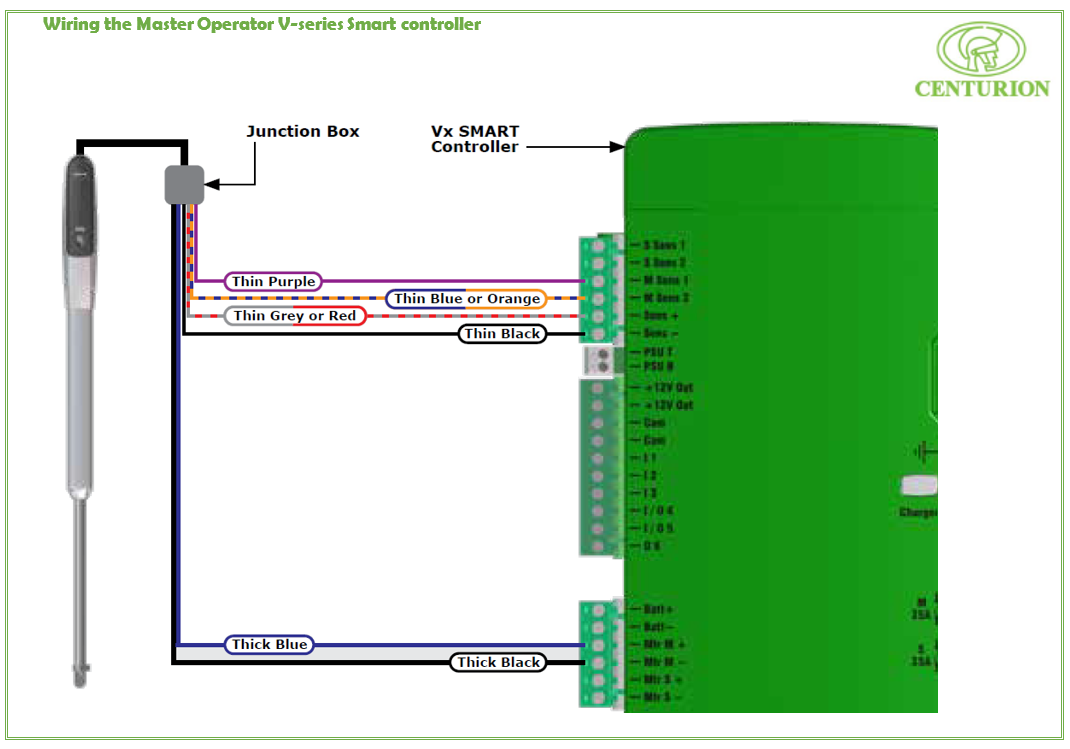Click the 'Batt +' terminal label
The height and width of the screenshot is (749, 1070).
[659, 609]
